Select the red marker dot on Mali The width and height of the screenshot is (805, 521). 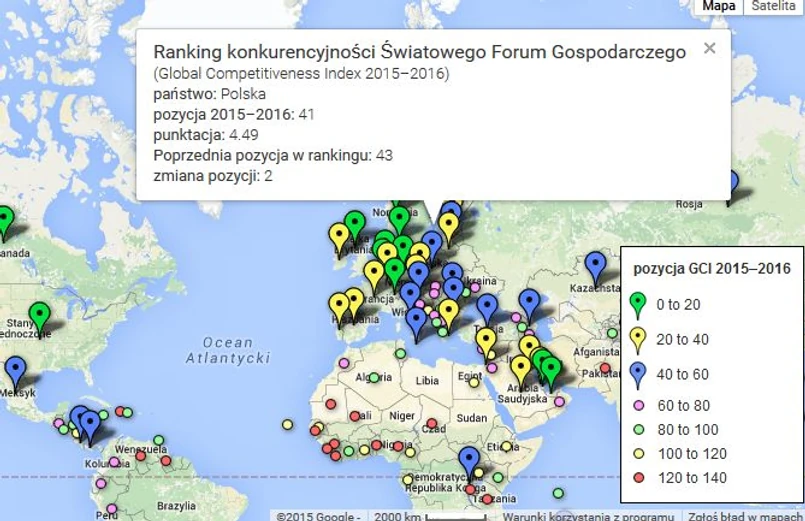pyautogui.click(x=355, y=416)
